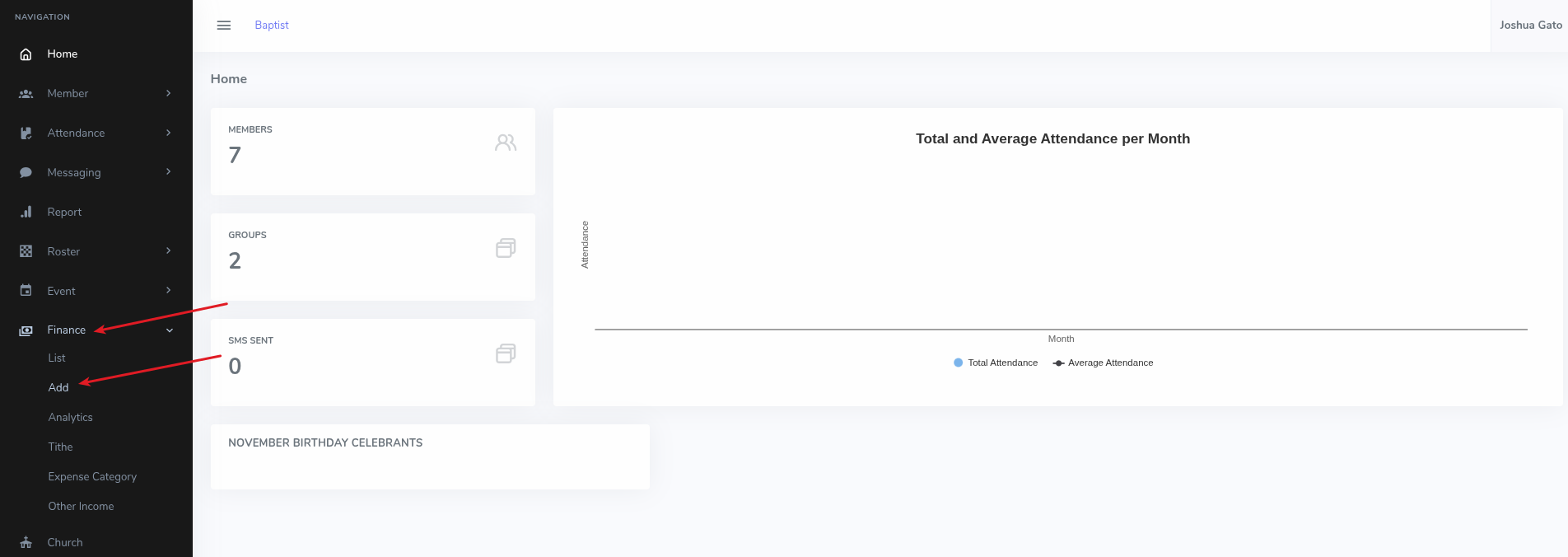
Task: Click the Report bar chart icon
Action: coord(26,212)
